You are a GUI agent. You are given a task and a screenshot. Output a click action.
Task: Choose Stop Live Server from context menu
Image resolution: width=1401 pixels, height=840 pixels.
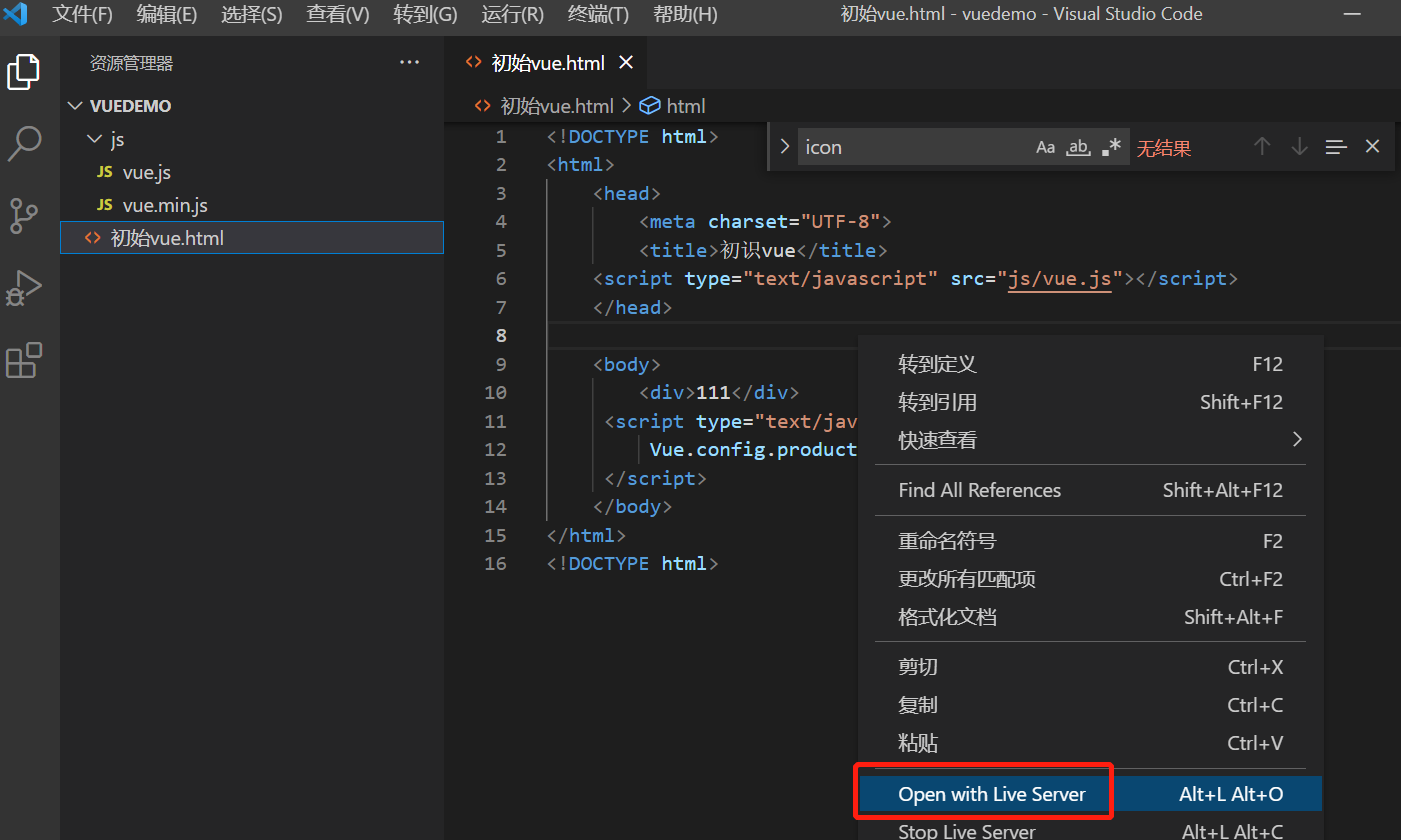[1091, 830]
